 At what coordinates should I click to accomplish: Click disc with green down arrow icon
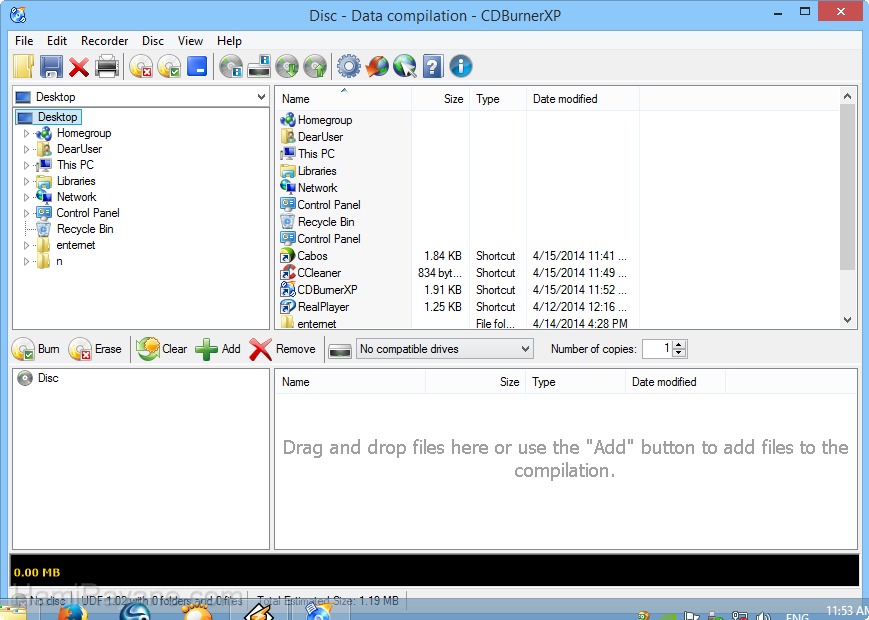click(287, 66)
